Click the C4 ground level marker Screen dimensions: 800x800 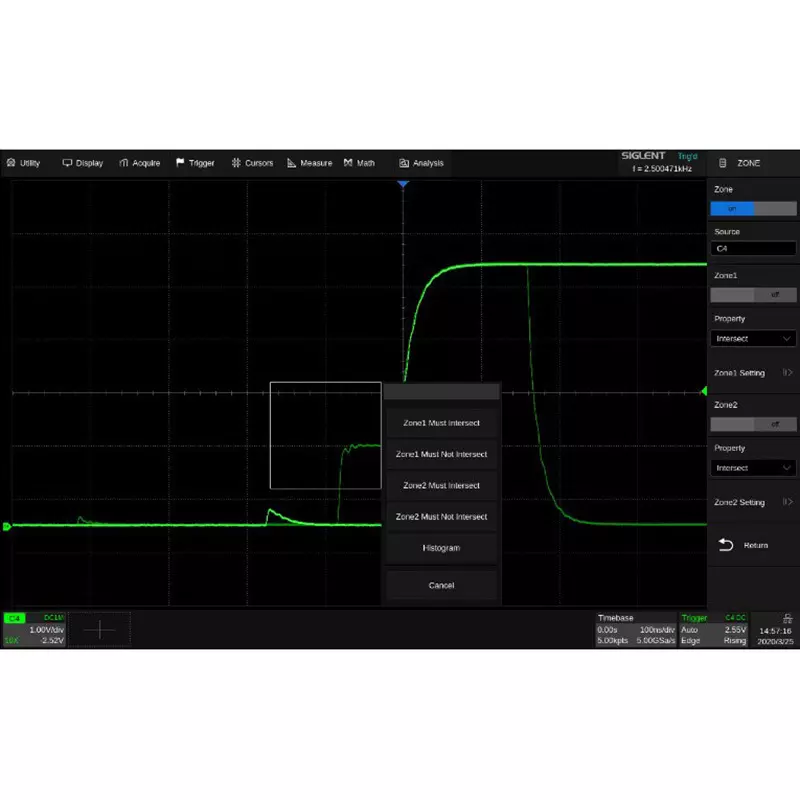[x=7, y=527]
